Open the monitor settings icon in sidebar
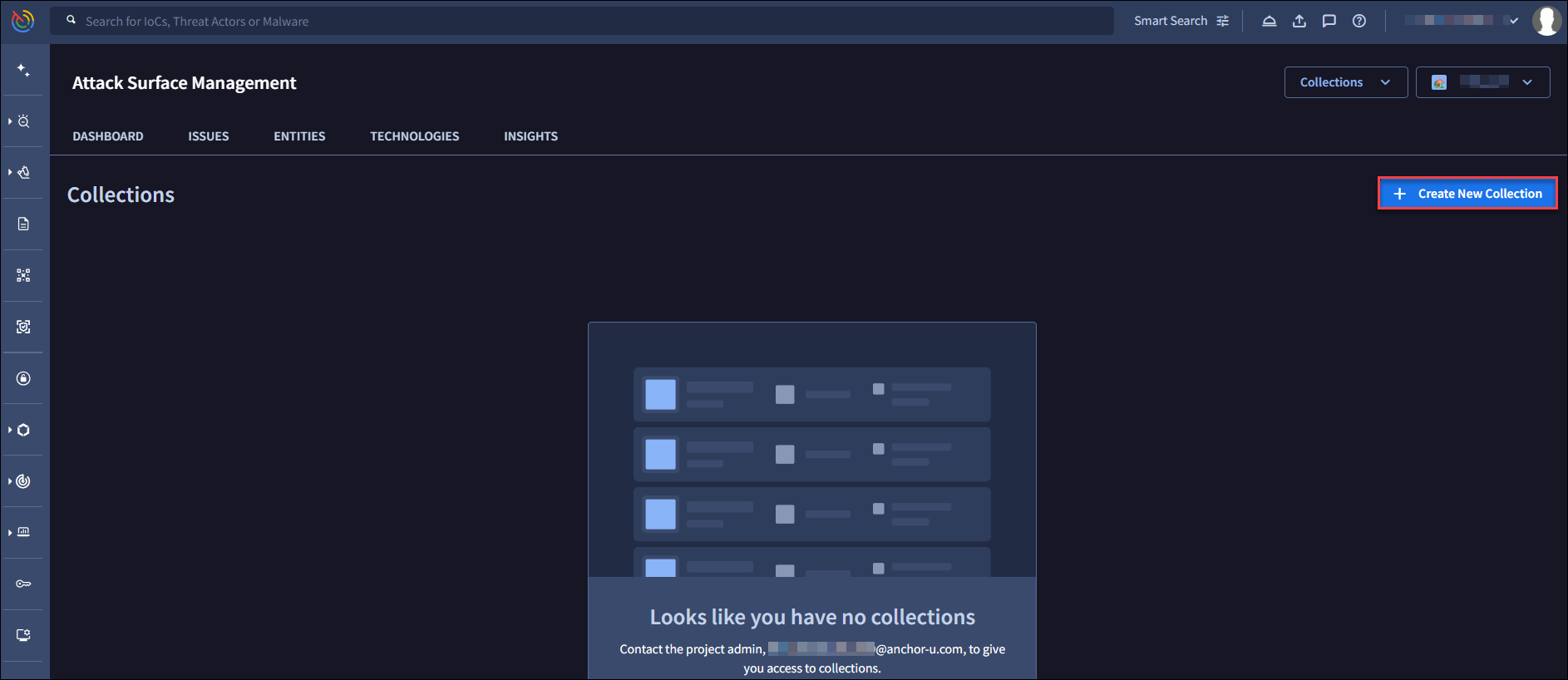This screenshot has height=680, width=1568. [23, 635]
